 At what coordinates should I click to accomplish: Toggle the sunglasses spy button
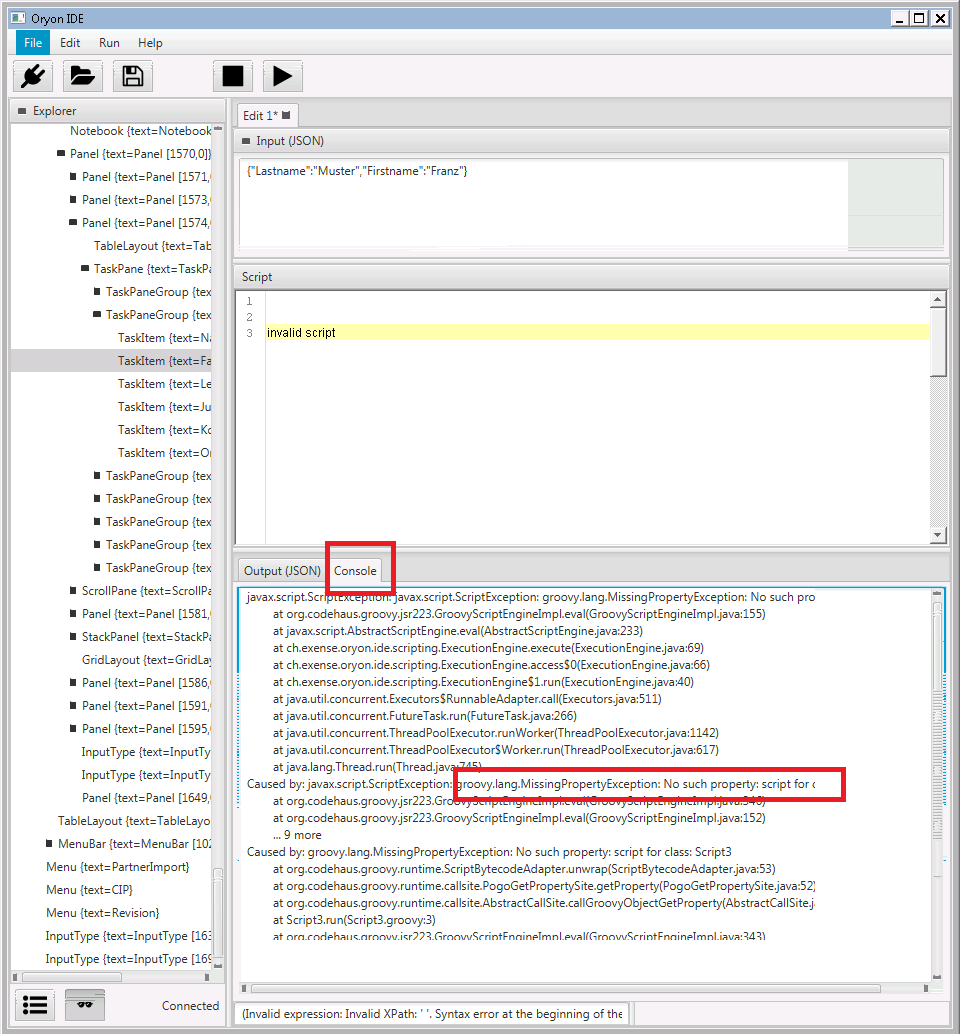coord(85,1005)
